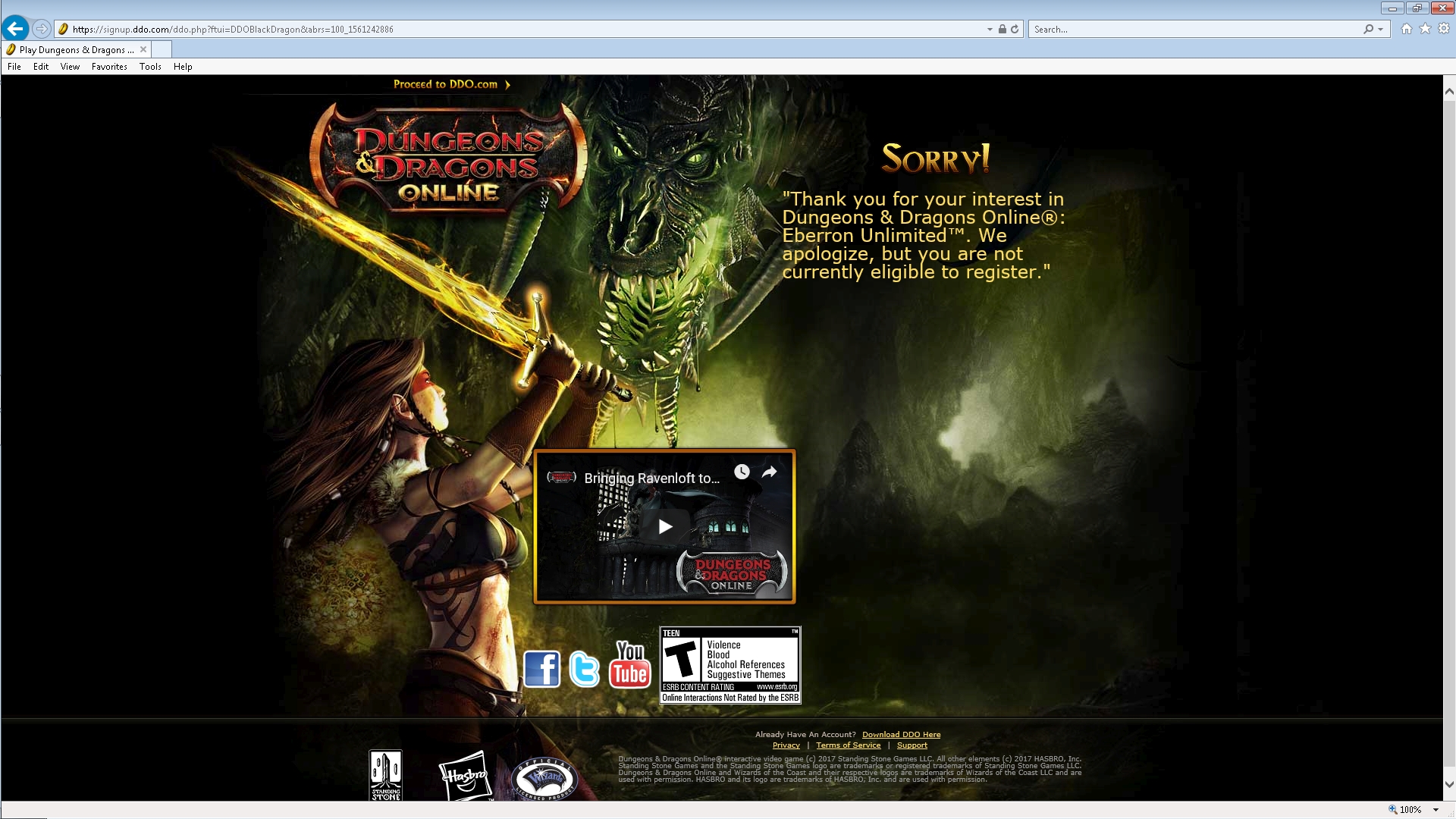Play the Bringing Ravenloft video
Viewport: 1456px width, 819px height.
(665, 526)
